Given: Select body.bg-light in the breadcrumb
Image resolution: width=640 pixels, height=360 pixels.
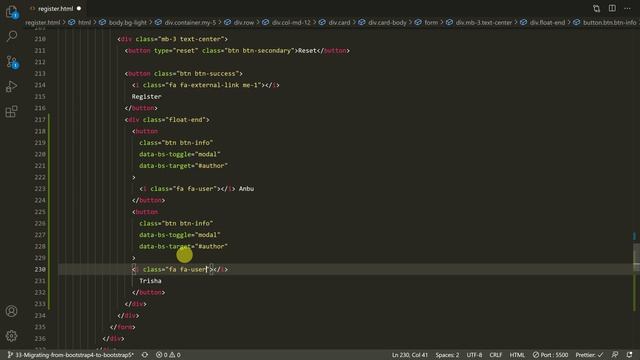Looking at the screenshot, I should [x=127, y=22].
